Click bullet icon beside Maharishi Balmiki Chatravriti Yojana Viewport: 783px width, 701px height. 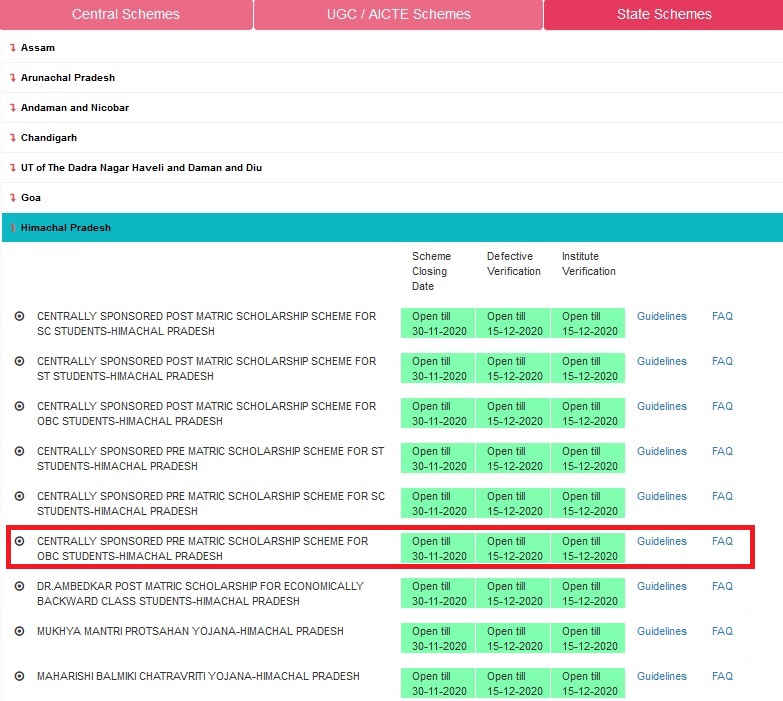pos(19,676)
